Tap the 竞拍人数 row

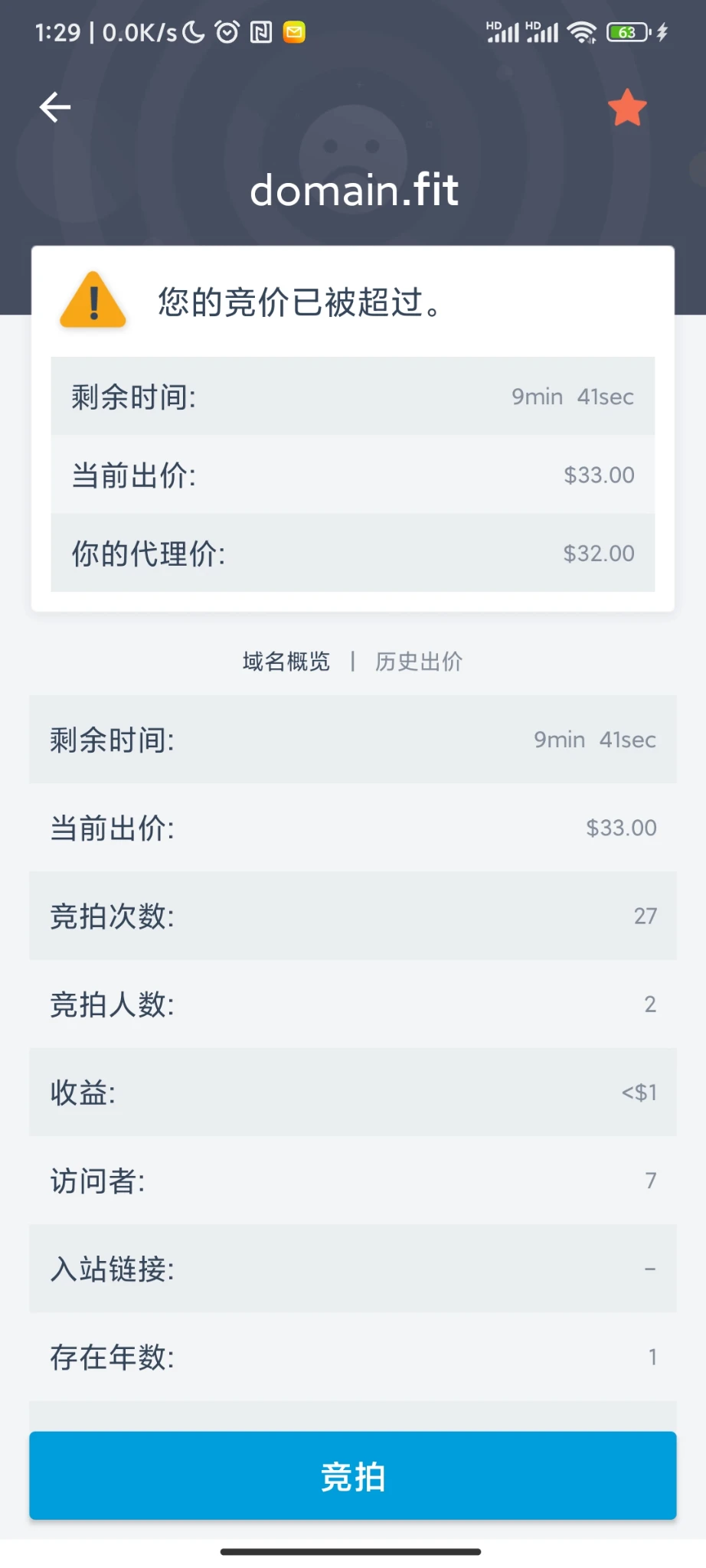pos(353,1004)
